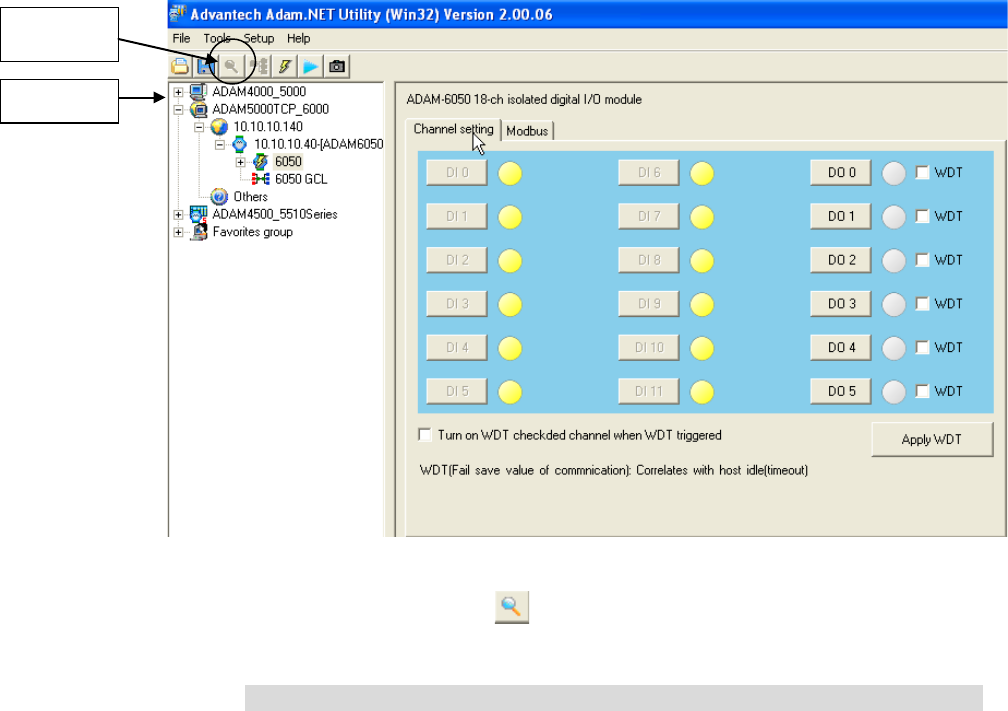Switch to the Channel setting tab
The image size is (1008, 711).
[x=453, y=129]
